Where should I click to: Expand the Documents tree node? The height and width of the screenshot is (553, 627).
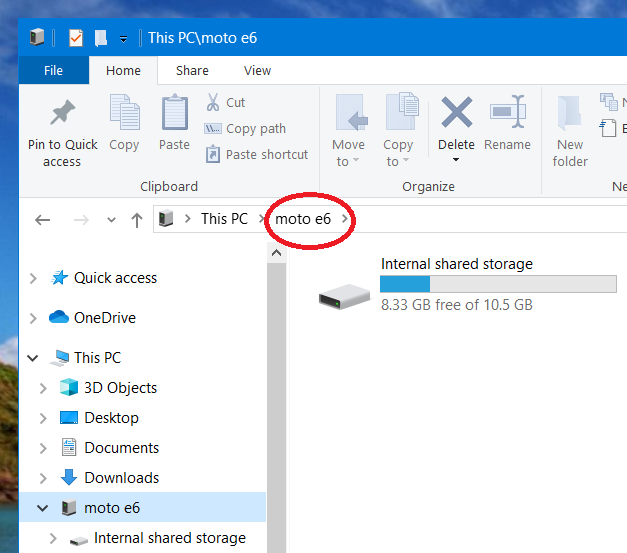pos(43,448)
